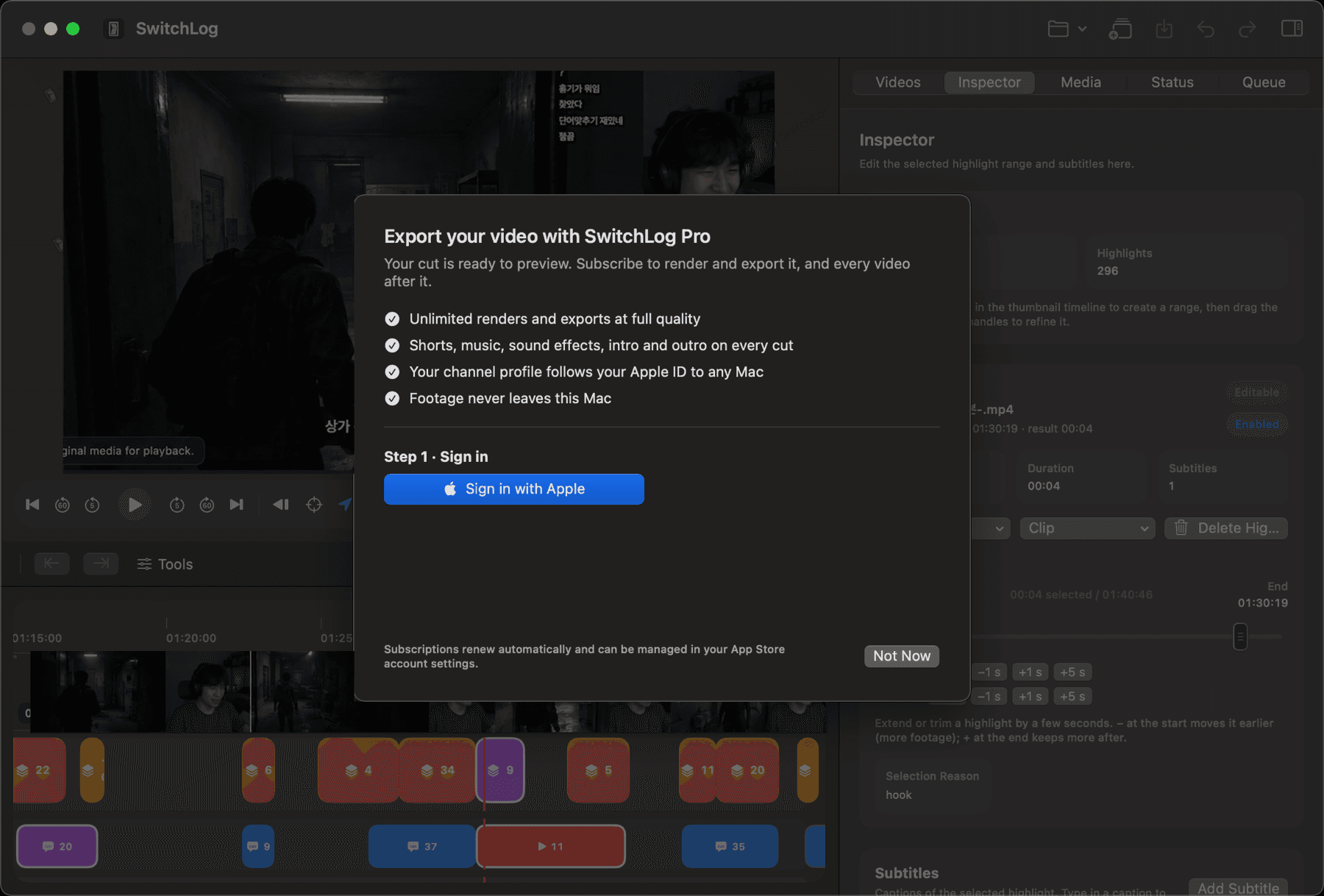
Task: Open the Clip dropdown
Action: [x=1087, y=528]
